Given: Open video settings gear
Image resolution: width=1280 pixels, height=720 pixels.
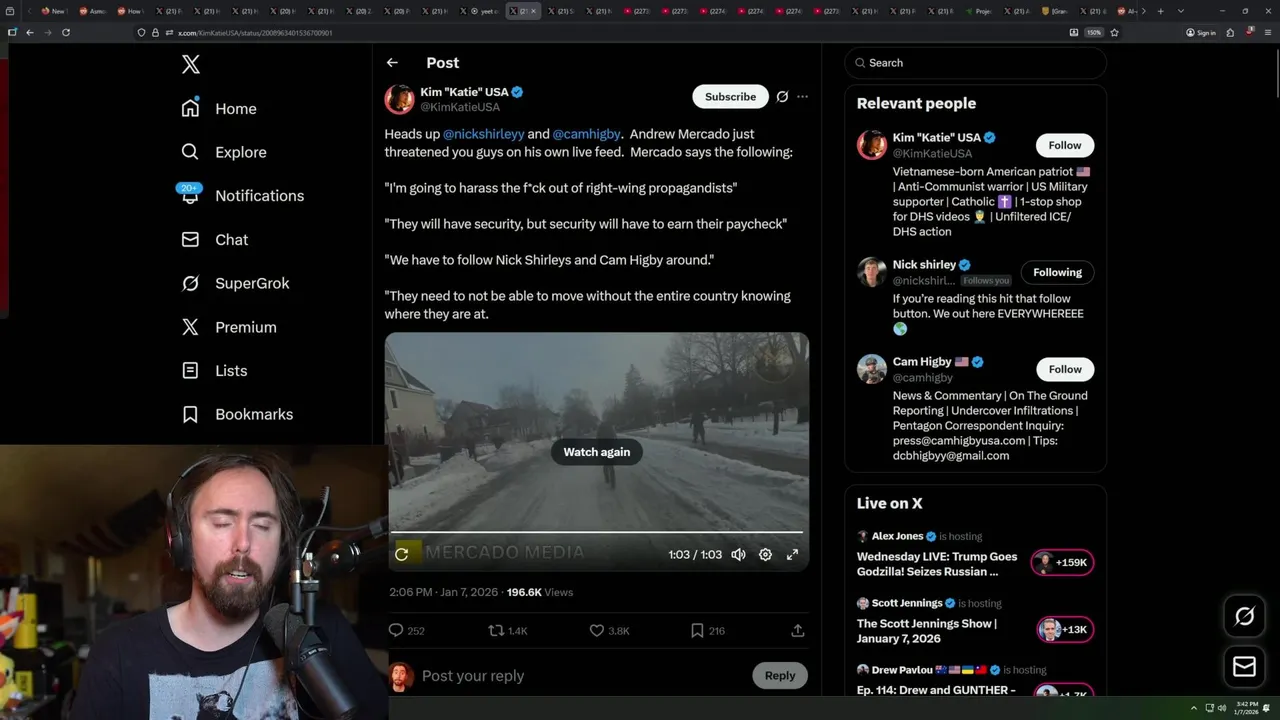Looking at the screenshot, I should 765,554.
